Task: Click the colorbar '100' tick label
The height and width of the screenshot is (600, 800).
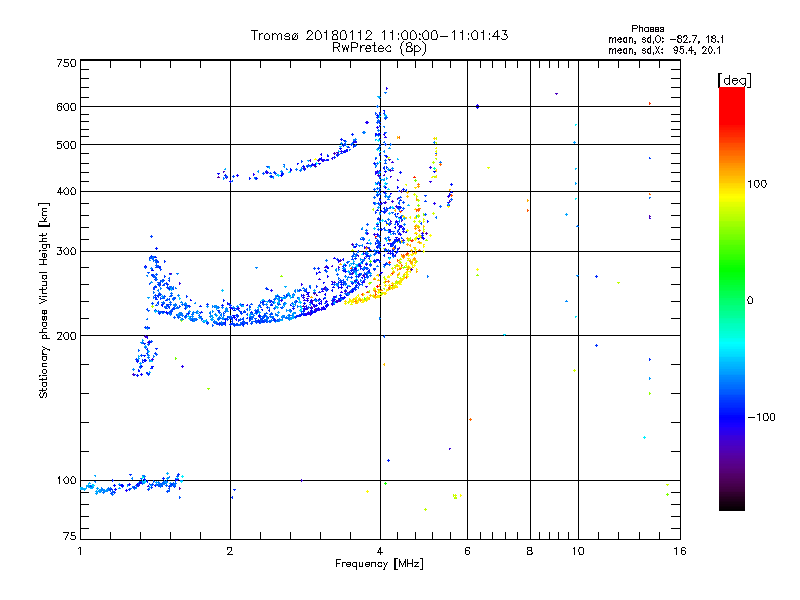Action: pos(757,184)
